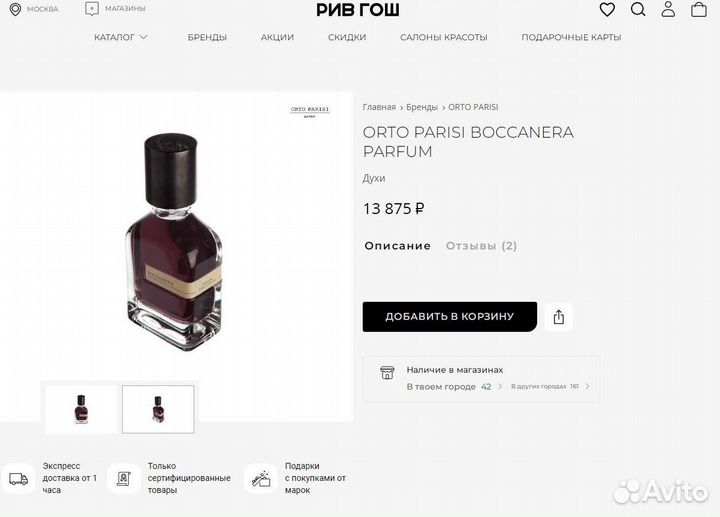Go to Подарочные карты page

coord(571,37)
